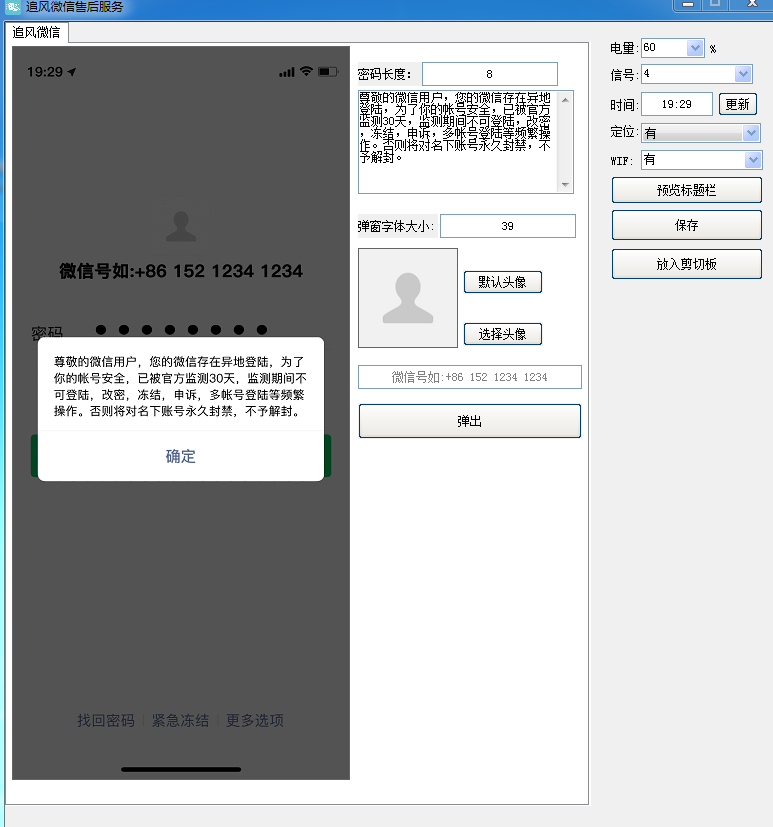The height and width of the screenshot is (827, 773).
Task: Click 确定 in the phone preview dialog
Action: coord(180,456)
